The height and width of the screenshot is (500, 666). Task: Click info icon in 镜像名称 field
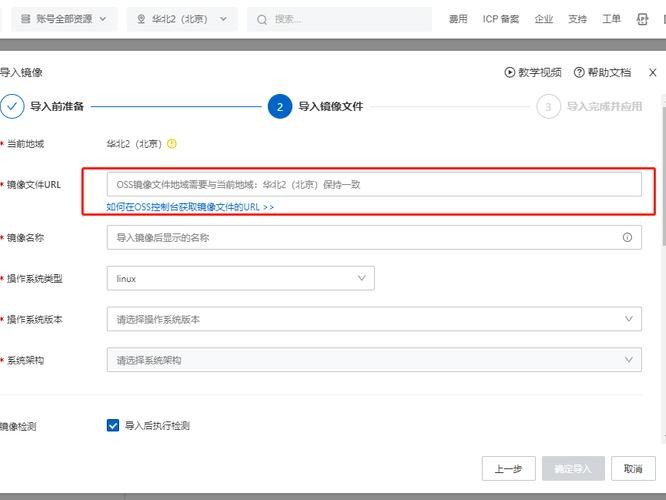(627, 237)
